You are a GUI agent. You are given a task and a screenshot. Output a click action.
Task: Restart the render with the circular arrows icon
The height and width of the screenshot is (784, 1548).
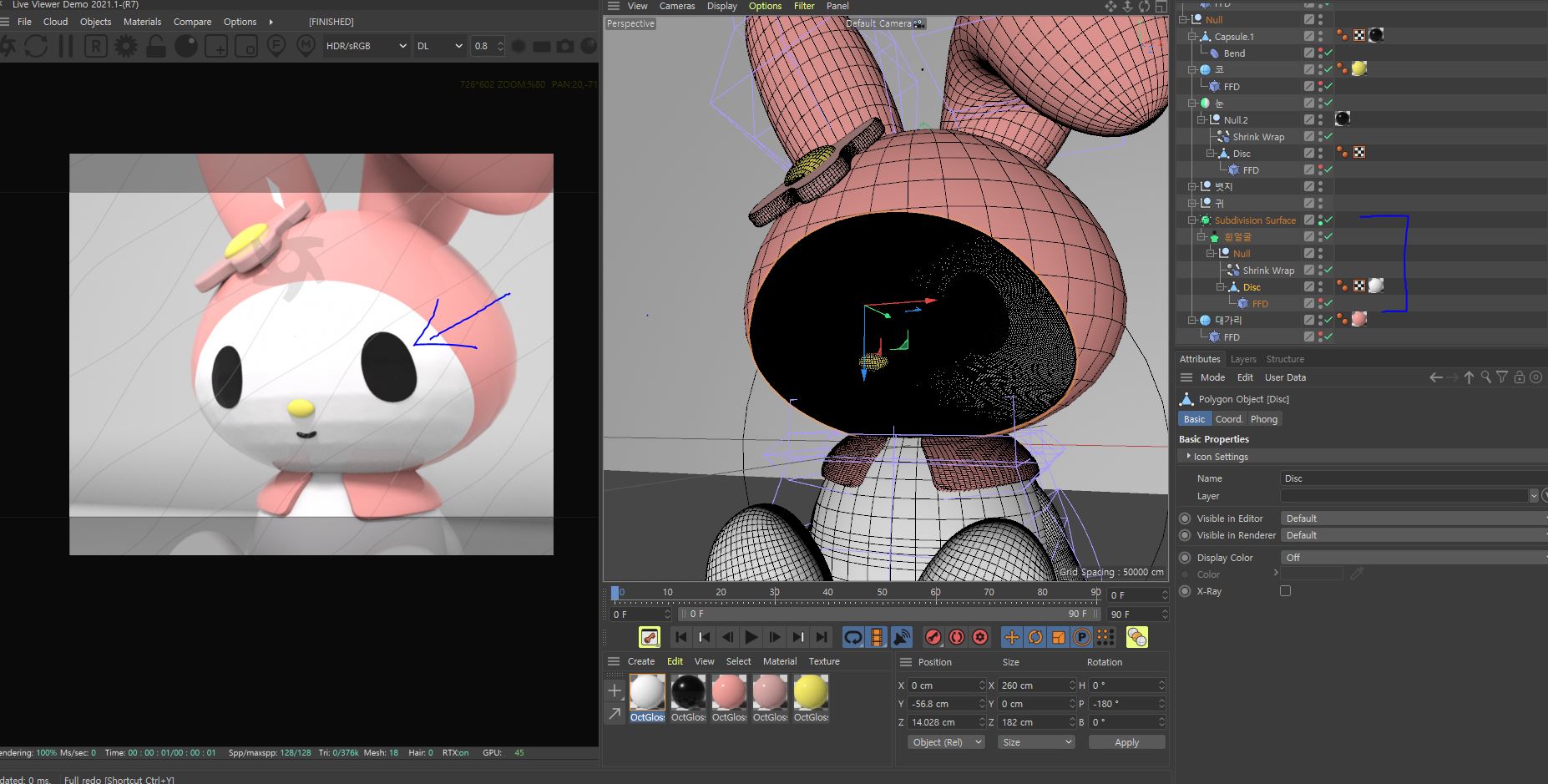(x=36, y=46)
